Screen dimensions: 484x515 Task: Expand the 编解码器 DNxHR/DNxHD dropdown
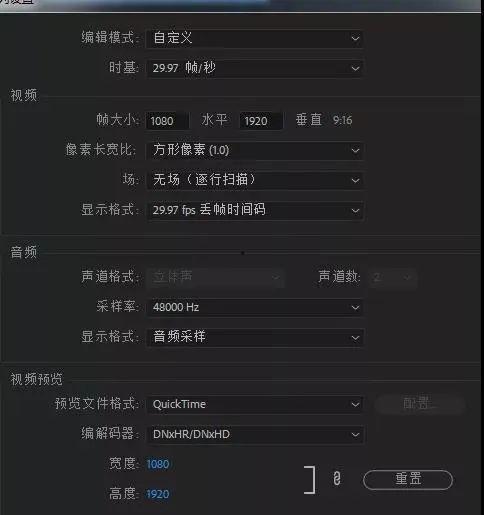(x=255, y=434)
